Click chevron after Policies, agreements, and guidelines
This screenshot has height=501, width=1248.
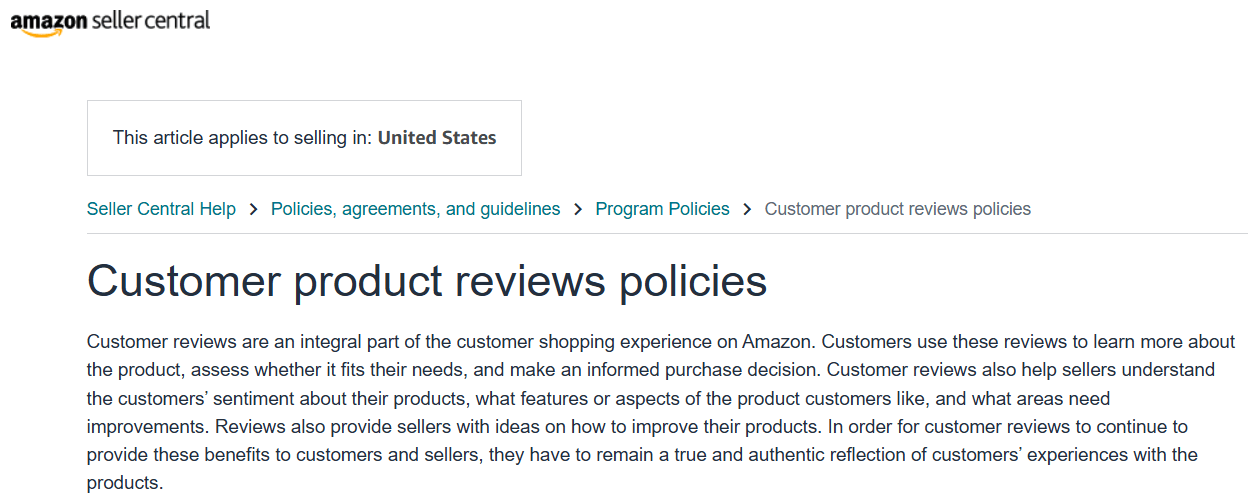[578, 209]
